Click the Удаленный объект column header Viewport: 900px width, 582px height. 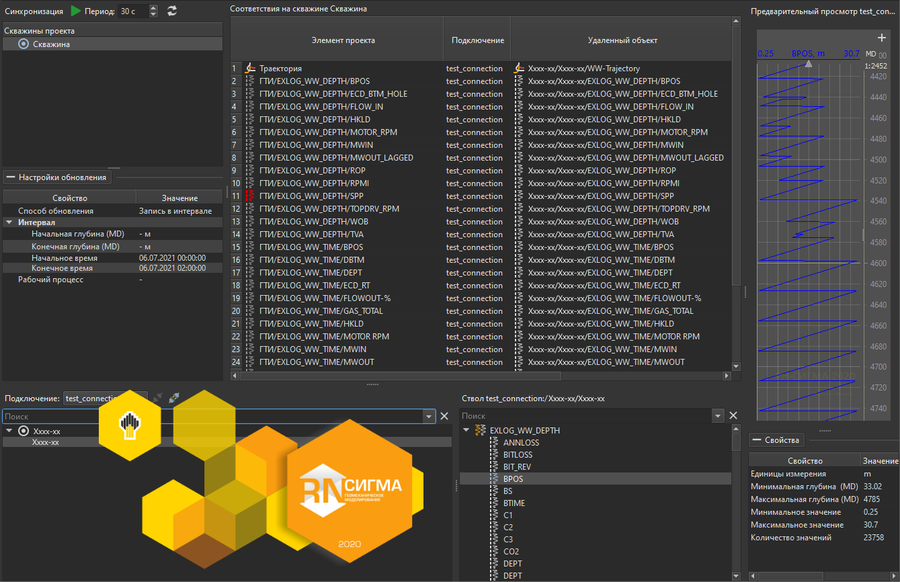click(x=621, y=41)
